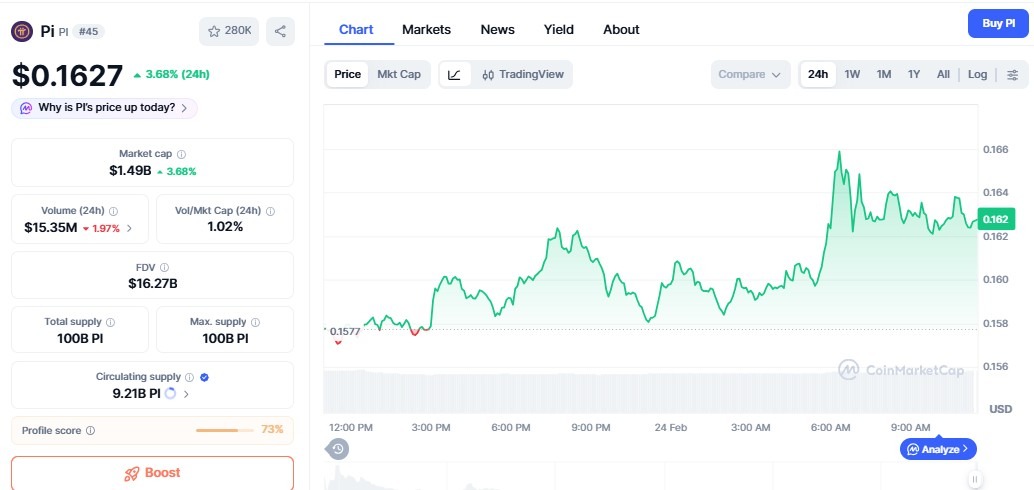1034x490 pixels.
Task: Click the $15.35M volume value
Action: [51, 228]
